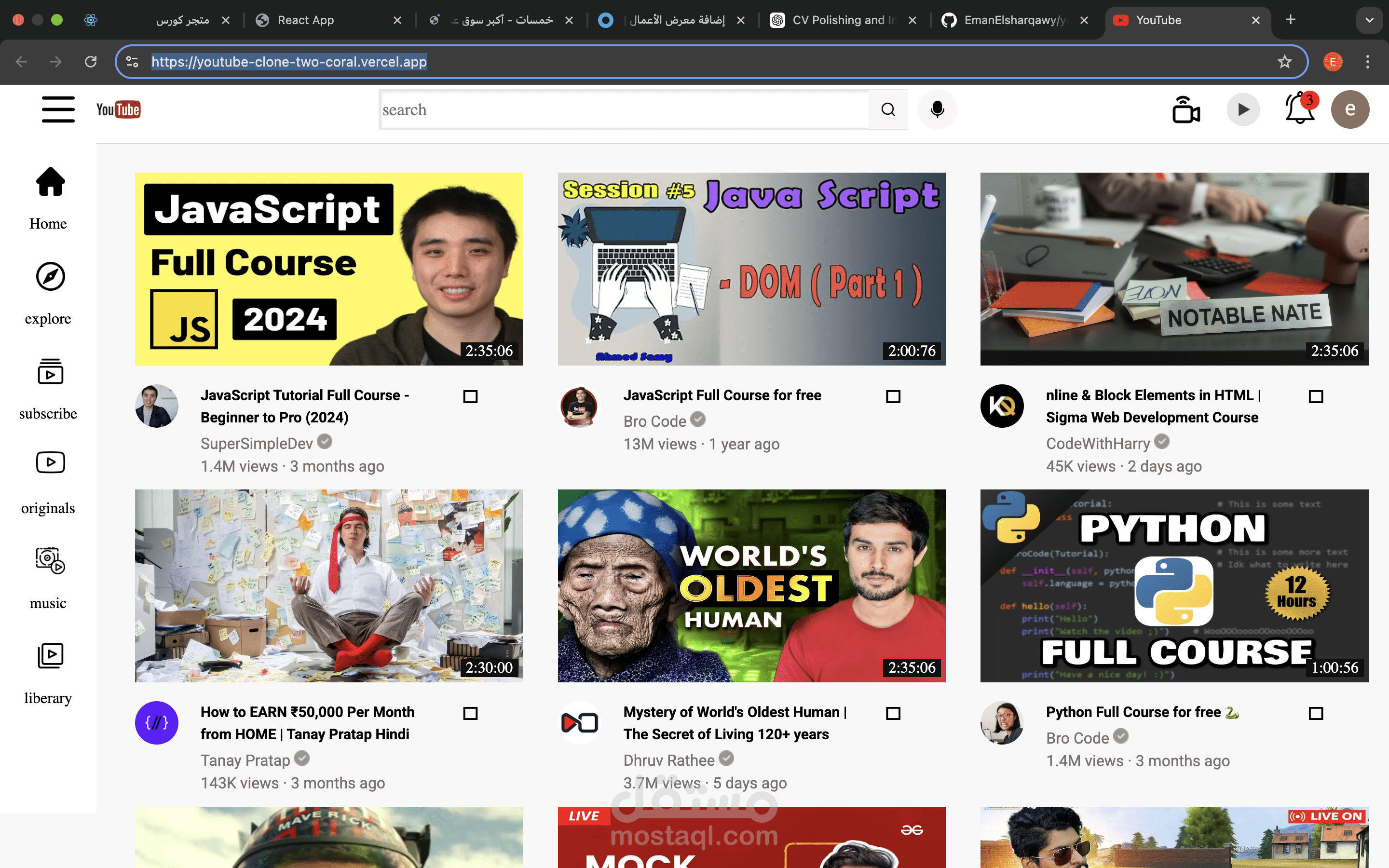Open explore compass icon
1389x868 pixels.
pos(50,276)
